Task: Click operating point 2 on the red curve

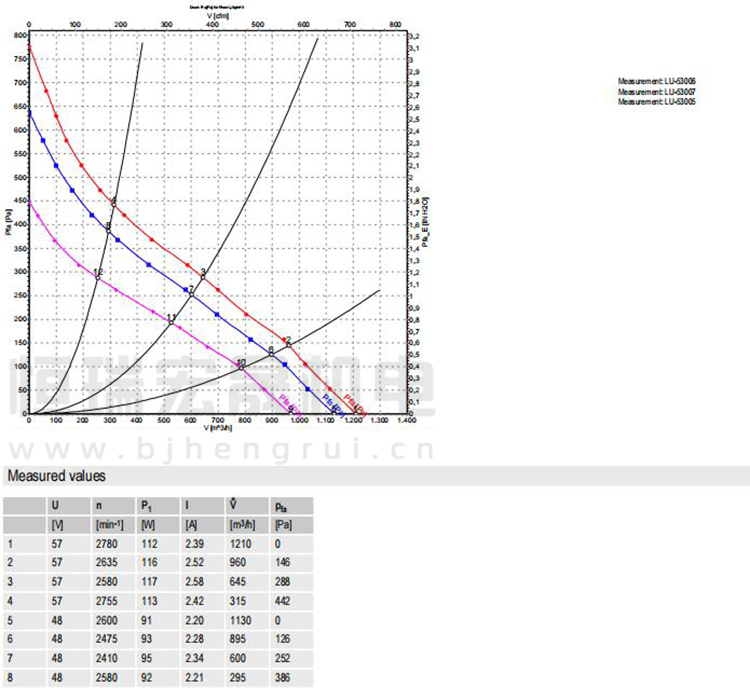Action: coord(287,343)
